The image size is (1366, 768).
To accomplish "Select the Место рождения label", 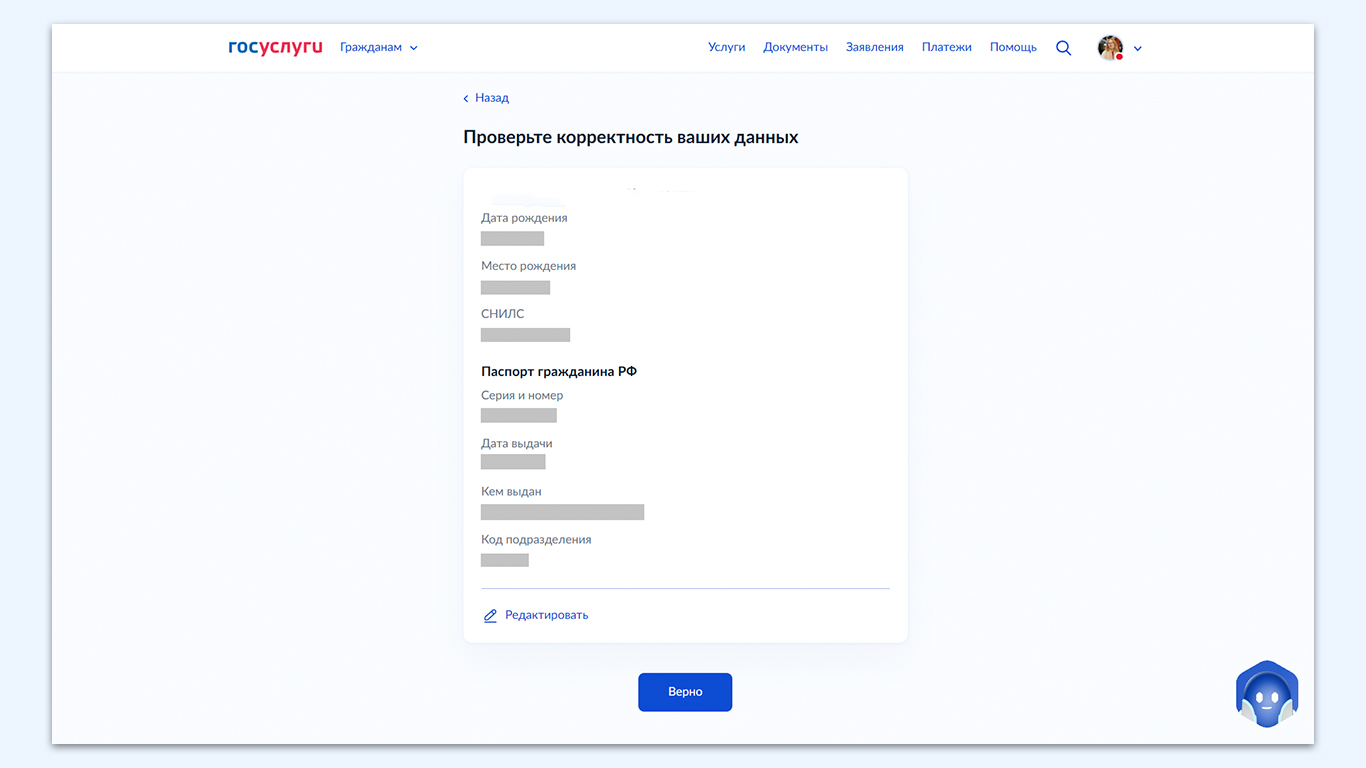I will 528,266.
